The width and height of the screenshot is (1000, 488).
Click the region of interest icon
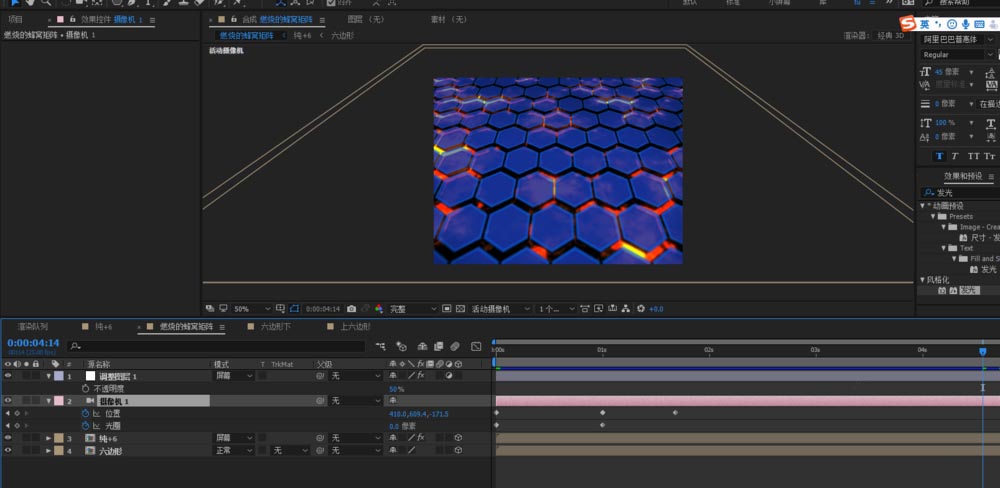pos(445,309)
